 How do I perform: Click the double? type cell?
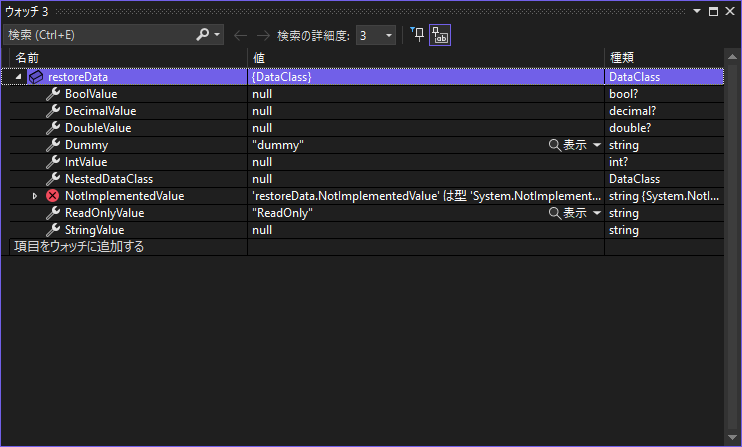click(664, 128)
